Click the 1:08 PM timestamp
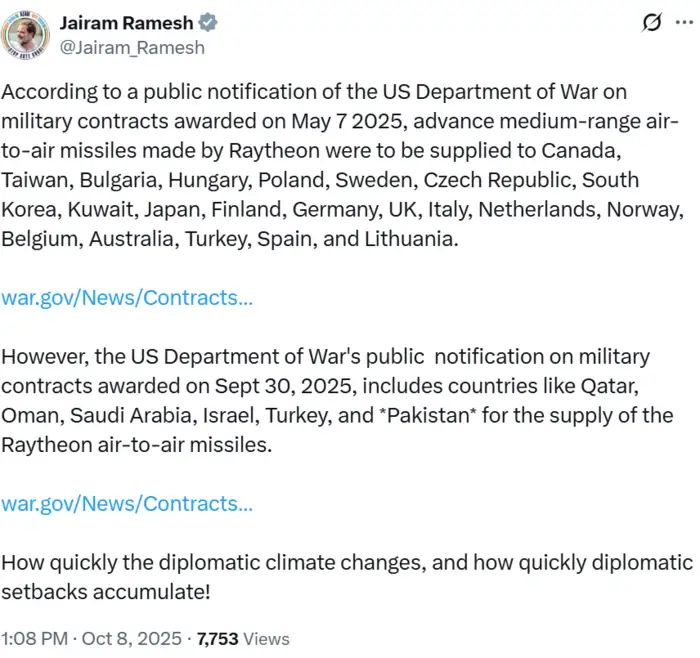Image resolution: width=700 pixels, height=658 pixels. pyautogui.click(x=35, y=638)
